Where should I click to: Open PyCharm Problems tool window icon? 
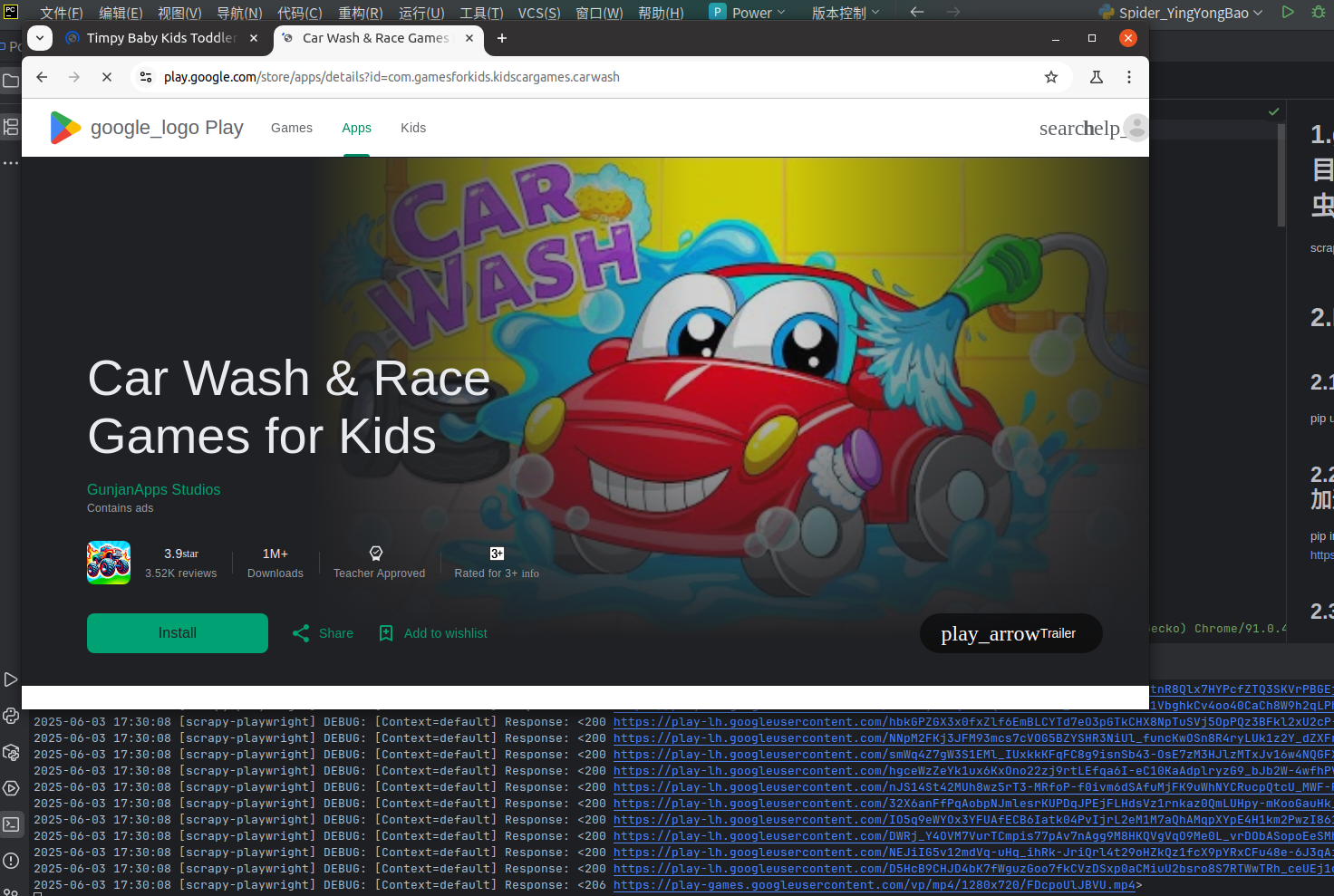(x=11, y=861)
